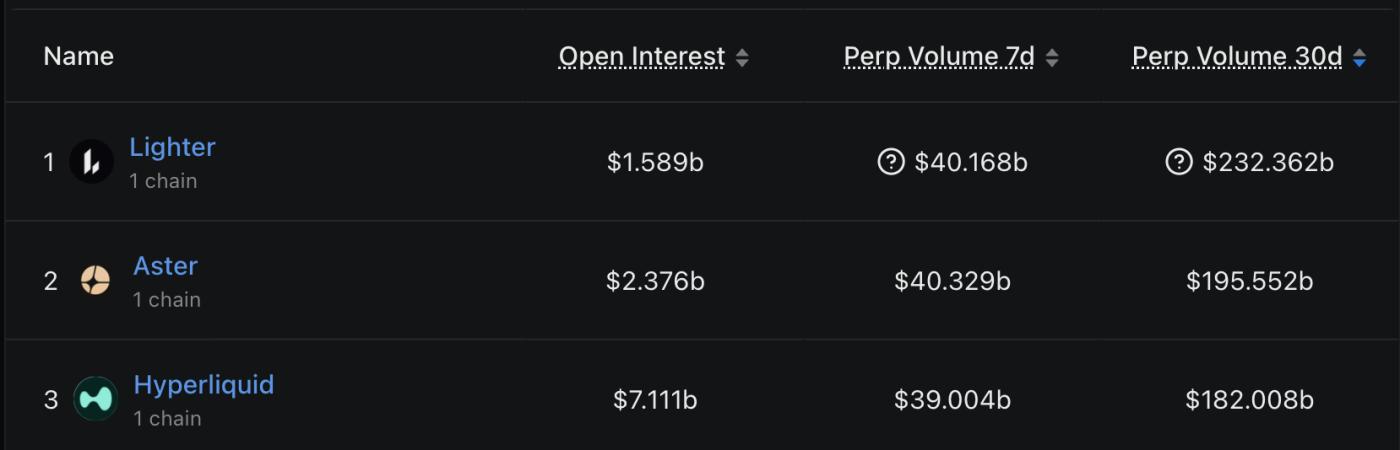Sort table by Open Interest header
The image size is (1400, 450).
click(x=641, y=57)
